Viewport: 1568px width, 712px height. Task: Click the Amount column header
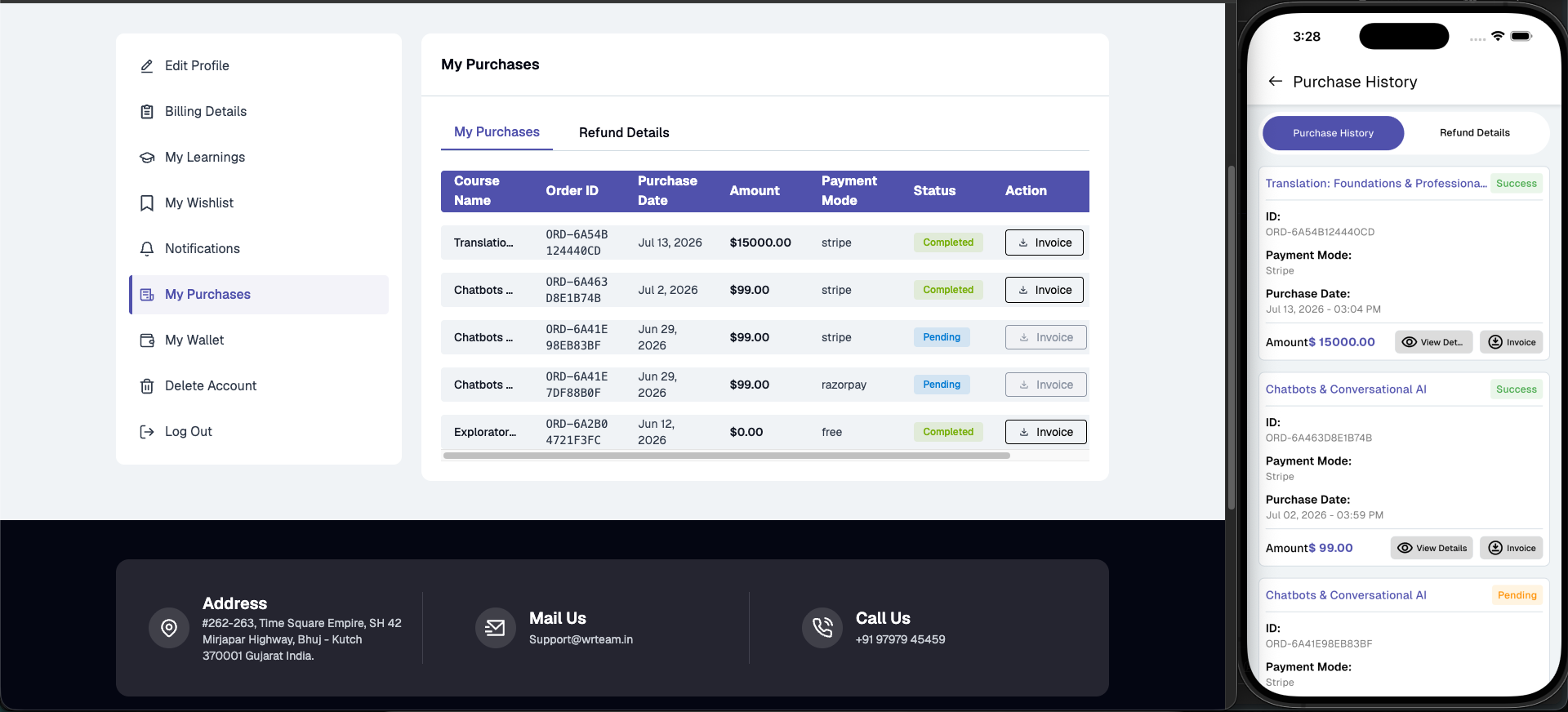(x=755, y=191)
